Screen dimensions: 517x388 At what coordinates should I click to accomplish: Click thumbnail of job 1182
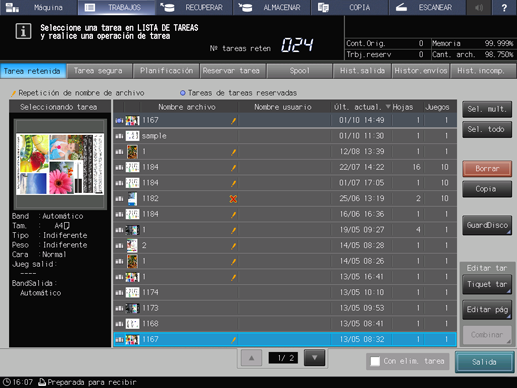click(132, 199)
